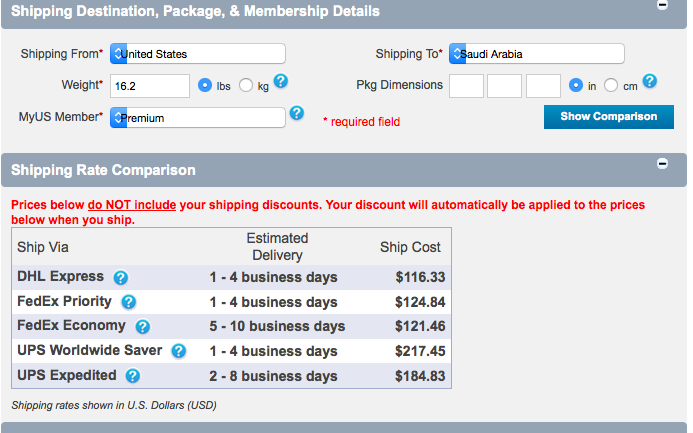Click the help icon beside FedEx Priority
The height and width of the screenshot is (433, 693).
tap(128, 302)
